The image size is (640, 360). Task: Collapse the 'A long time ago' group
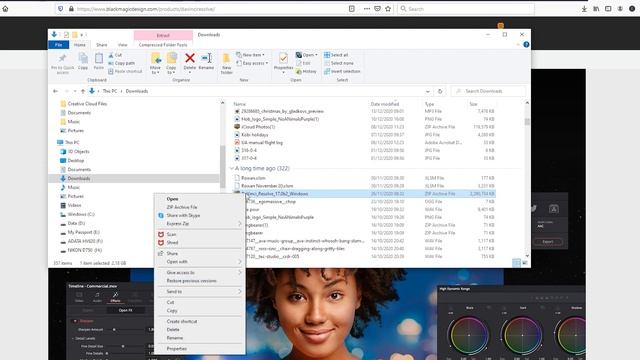click(x=232, y=168)
